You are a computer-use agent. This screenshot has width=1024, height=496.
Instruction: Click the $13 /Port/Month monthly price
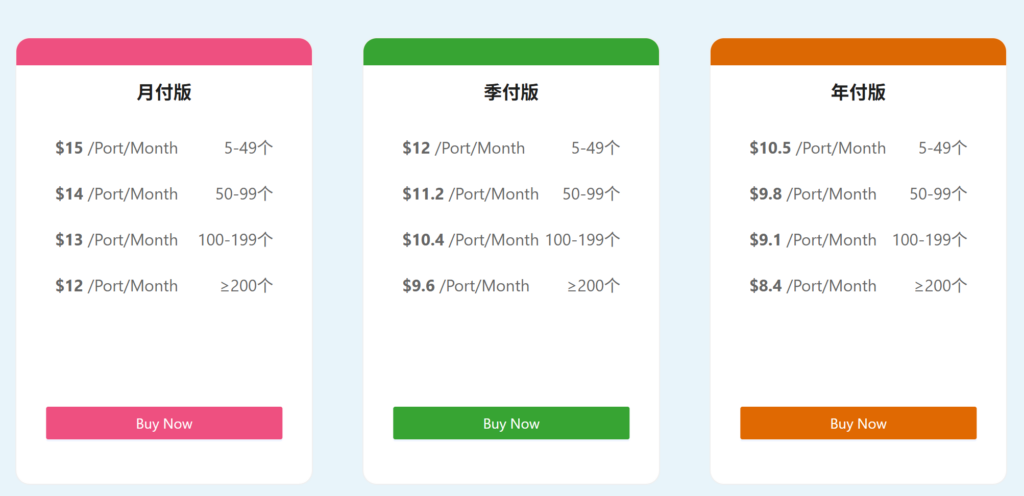tap(116, 240)
